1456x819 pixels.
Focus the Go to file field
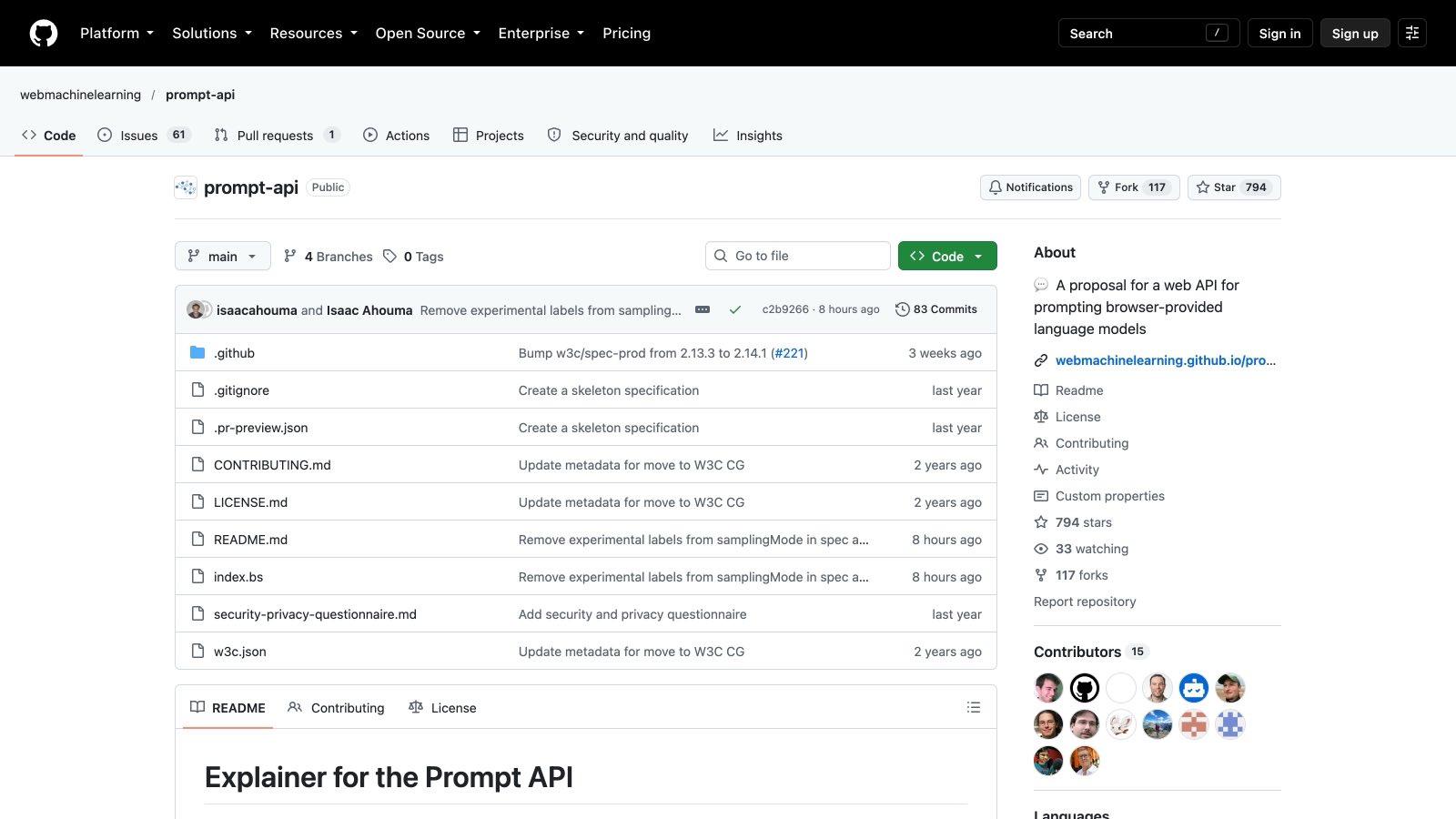[x=797, y=256]
